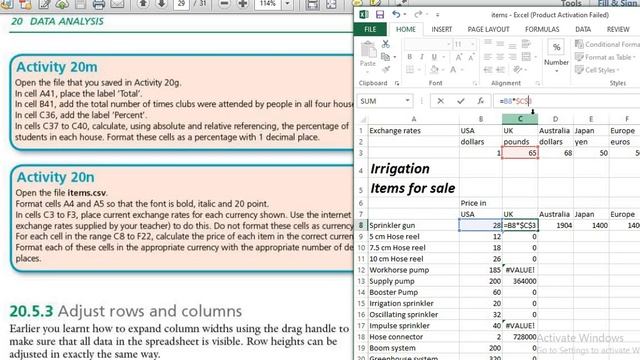Toggle Center horizontal alignment
The width and height of the screenshot is (640, 360).
[x=500, y=57]
